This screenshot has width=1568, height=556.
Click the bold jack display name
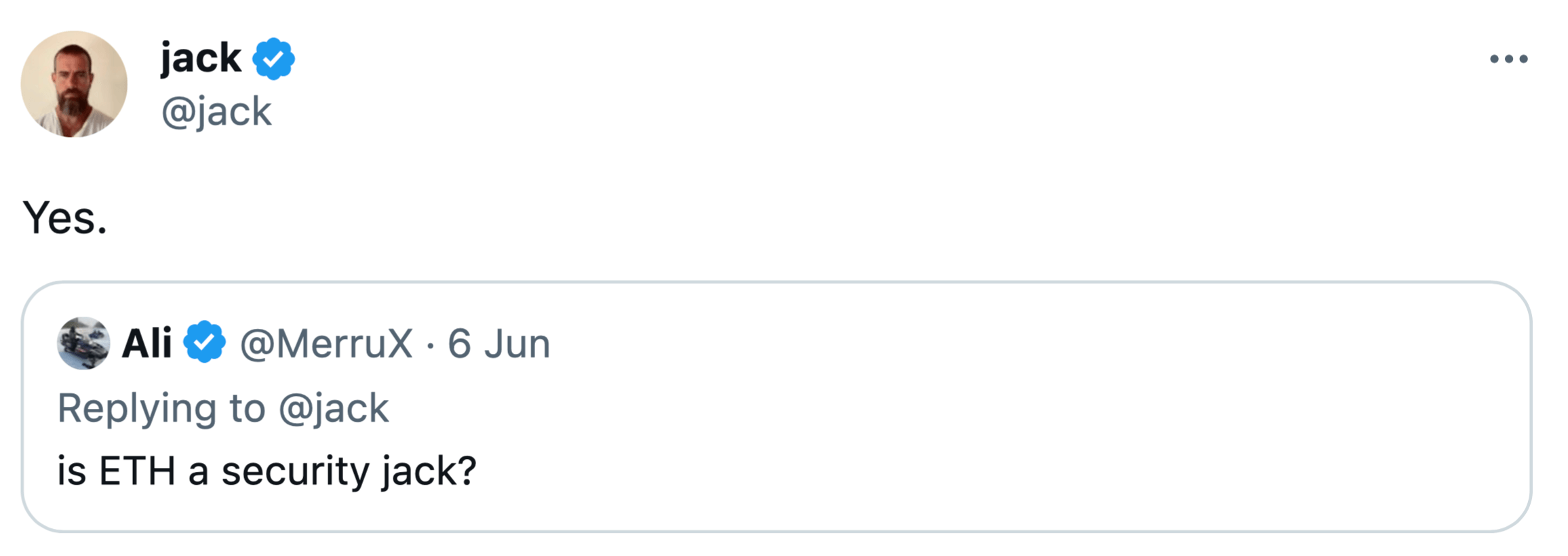201,58
